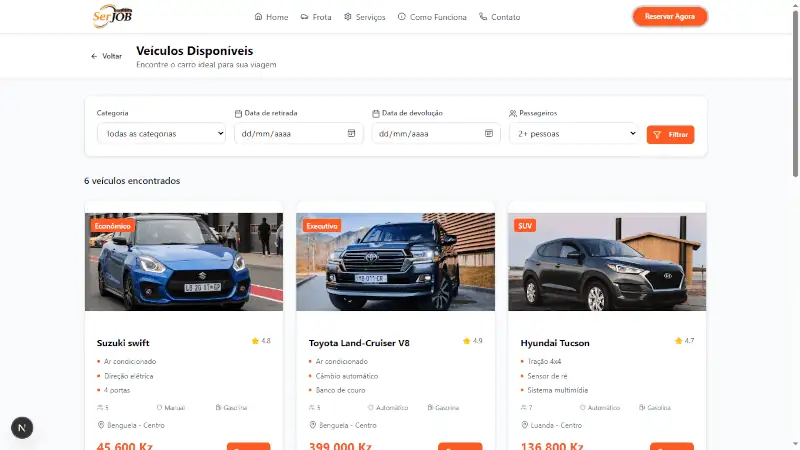Click the Frota car icon
The image size is (800, 450).
coord(304,17)
